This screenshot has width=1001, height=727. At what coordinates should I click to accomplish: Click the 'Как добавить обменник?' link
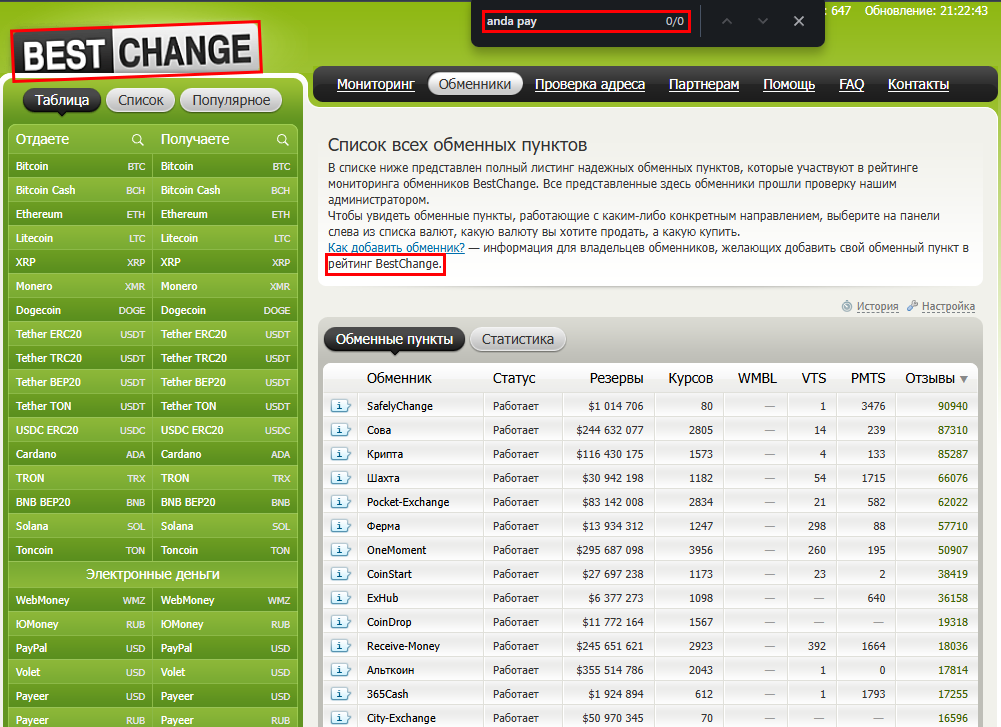396,247
